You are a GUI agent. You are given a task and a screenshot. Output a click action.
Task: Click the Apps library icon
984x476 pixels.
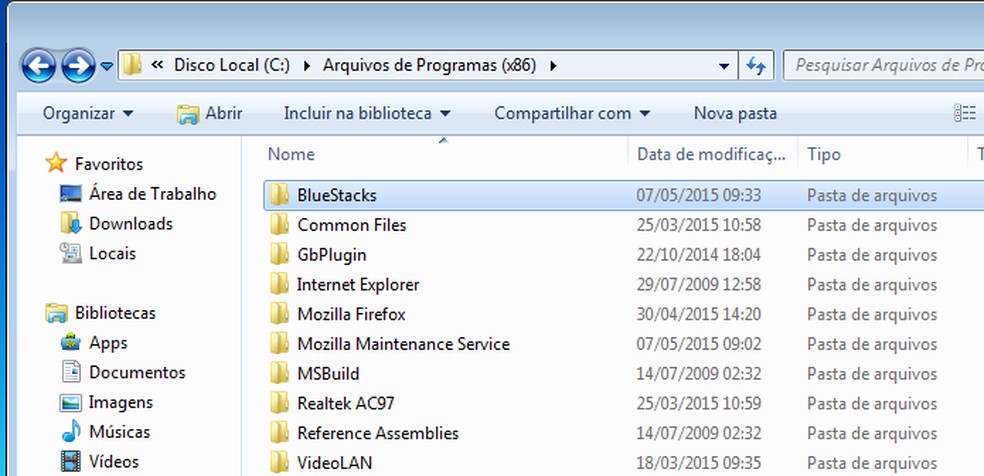pyautogui.click(x=71, y=342)
